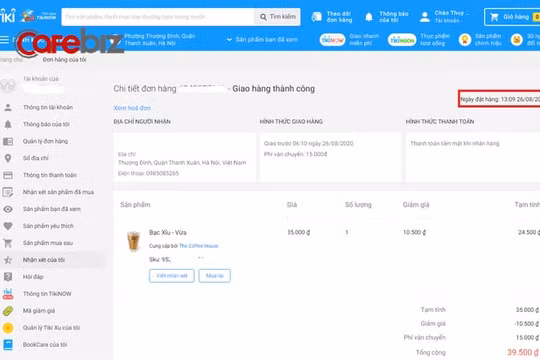The height and width of the screenshot is (360, 540).
Task: Click the Giá 35.000 ₫ cell
Action: tap(299, 233)
